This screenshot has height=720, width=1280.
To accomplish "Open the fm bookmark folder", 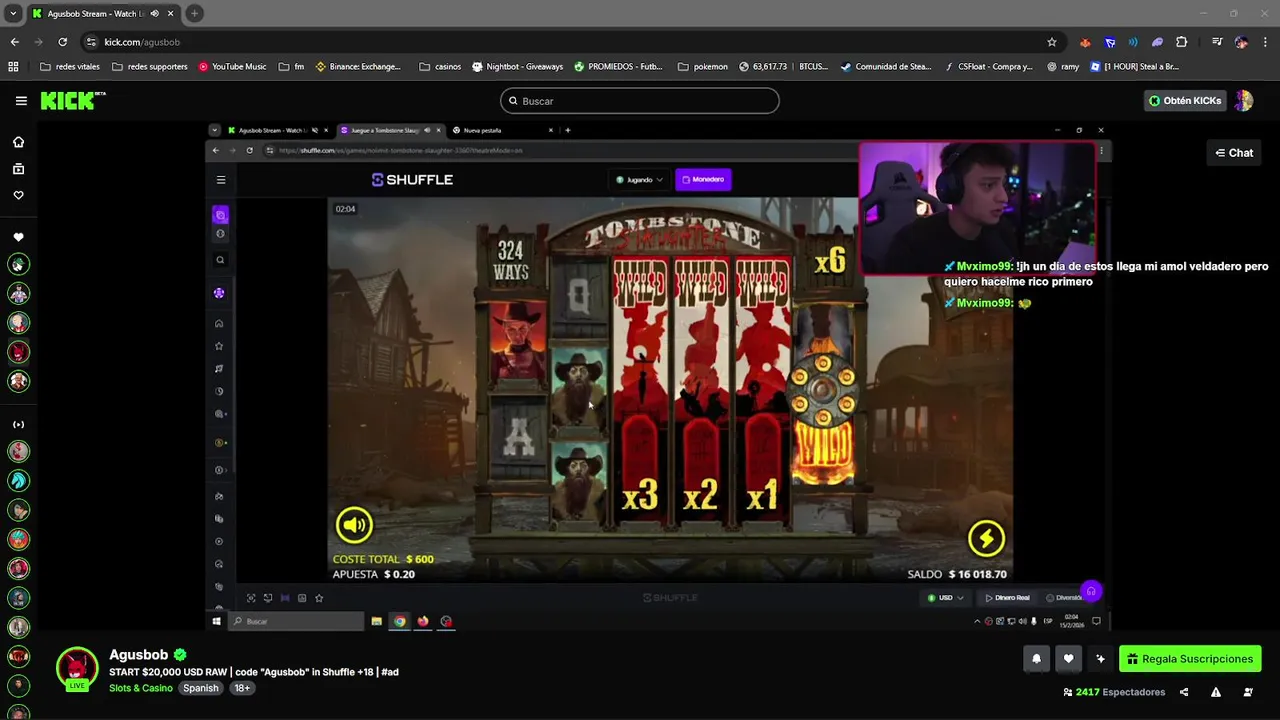I will coord(291,67).
